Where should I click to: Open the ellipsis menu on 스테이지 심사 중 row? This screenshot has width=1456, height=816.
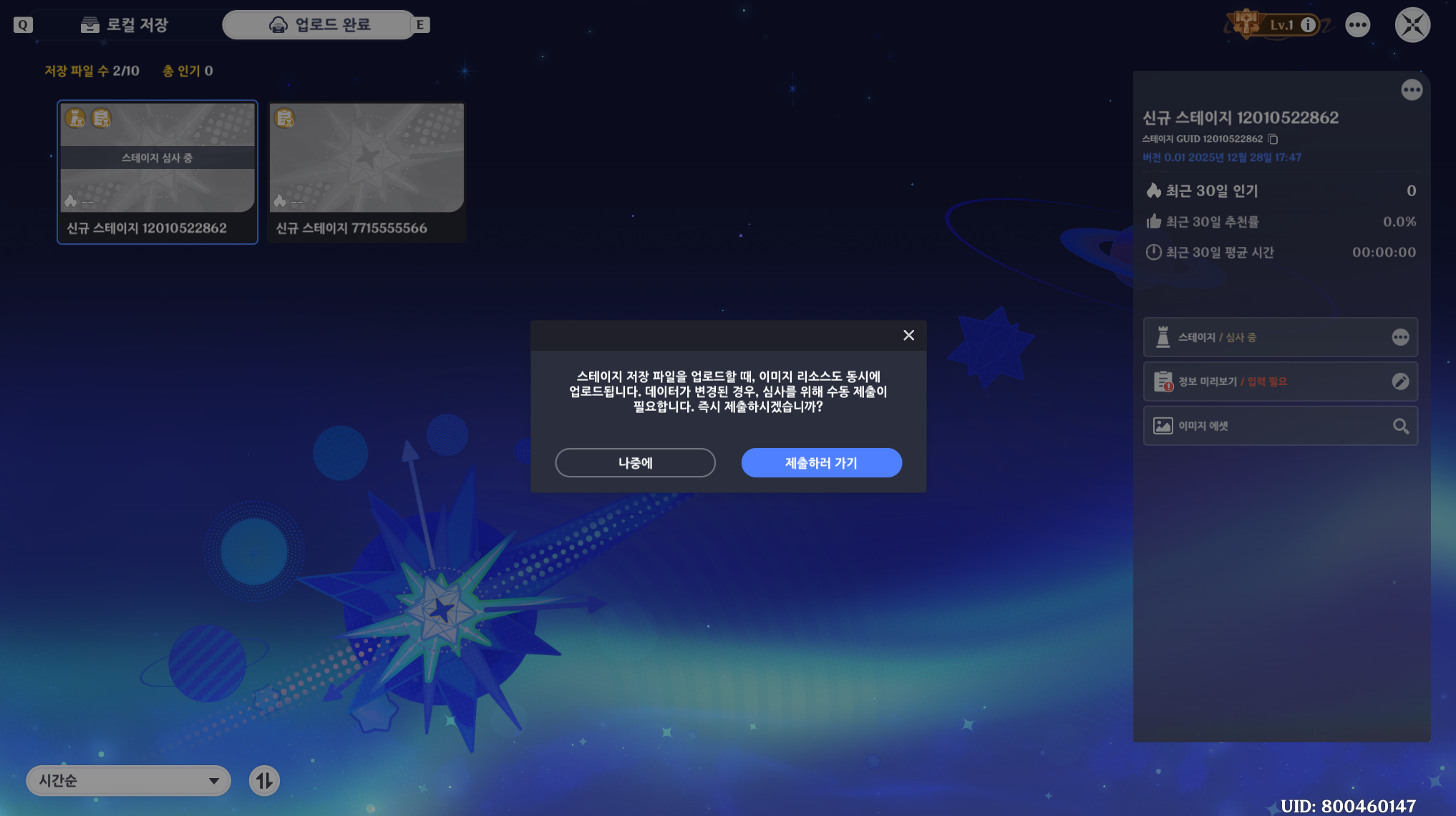coord(1400,337)
